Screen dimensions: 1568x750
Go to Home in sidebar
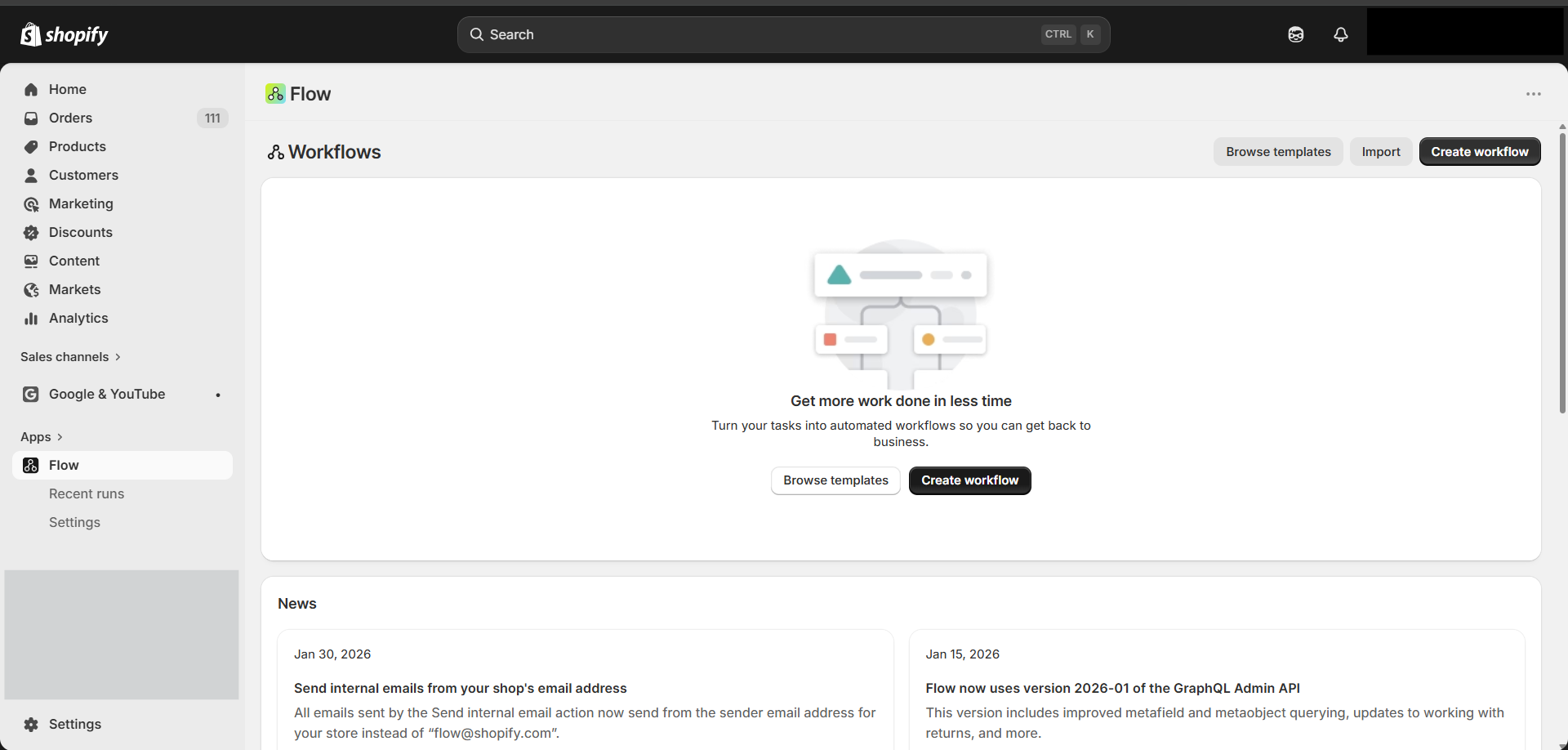point(122,90)
